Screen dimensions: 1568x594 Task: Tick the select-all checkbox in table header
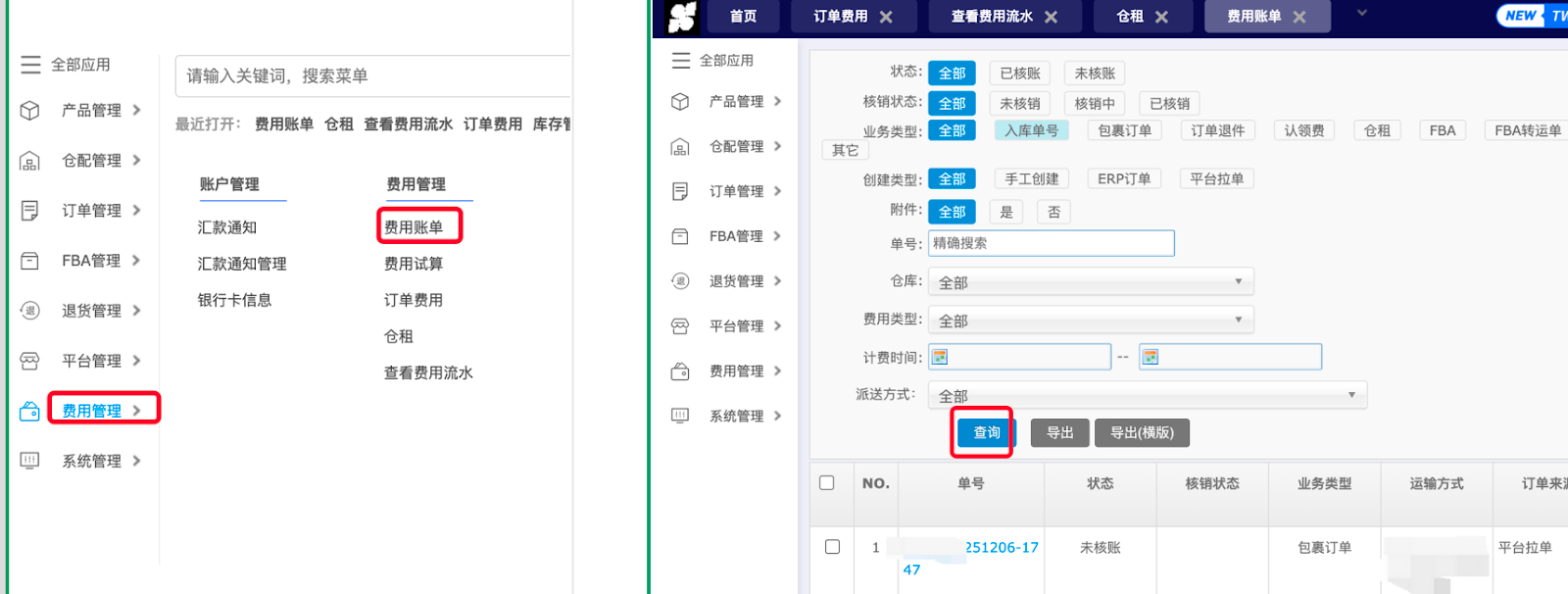click(x=827, y=483)
